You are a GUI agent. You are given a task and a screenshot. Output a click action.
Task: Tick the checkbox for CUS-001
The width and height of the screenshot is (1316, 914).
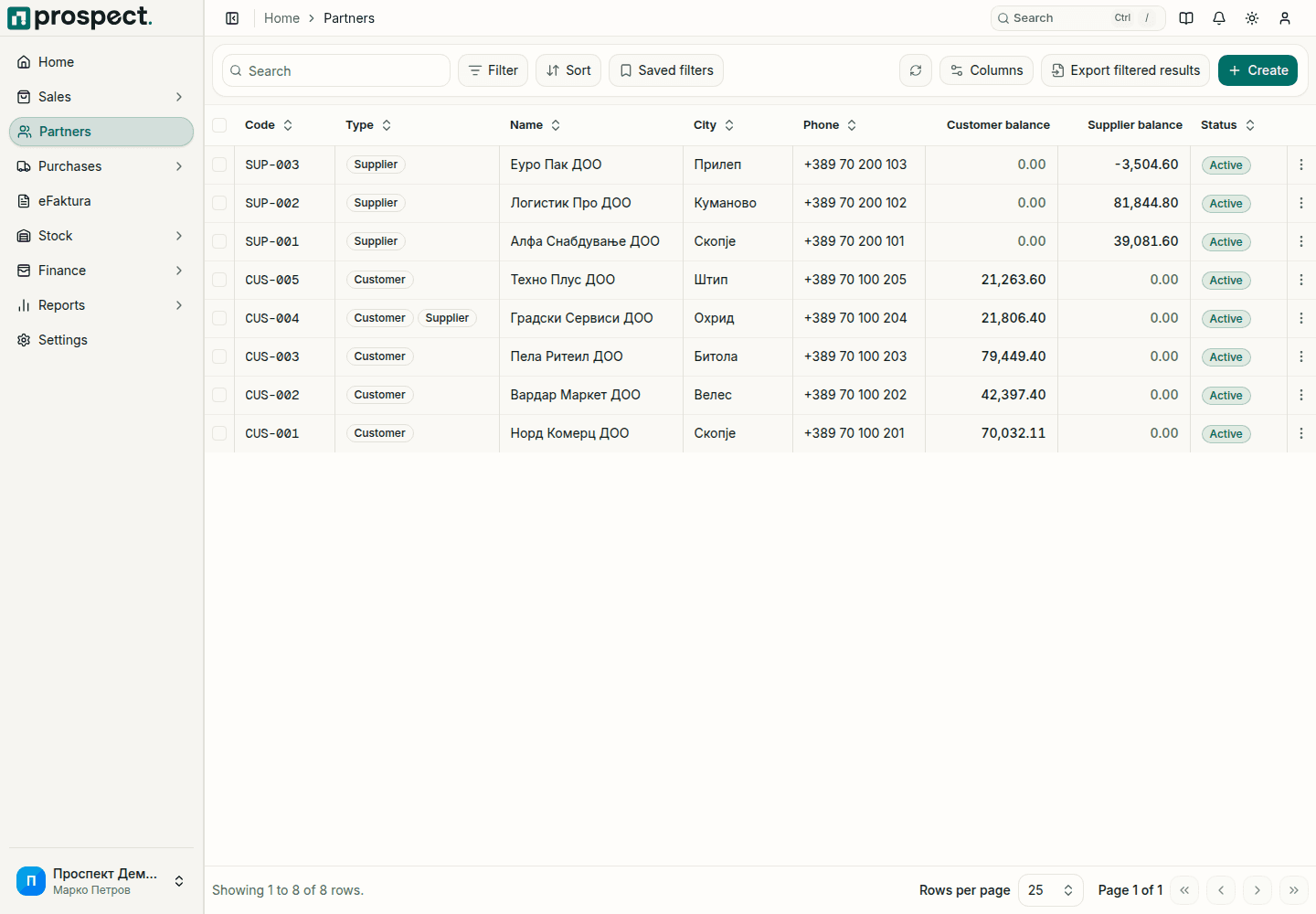219,433
